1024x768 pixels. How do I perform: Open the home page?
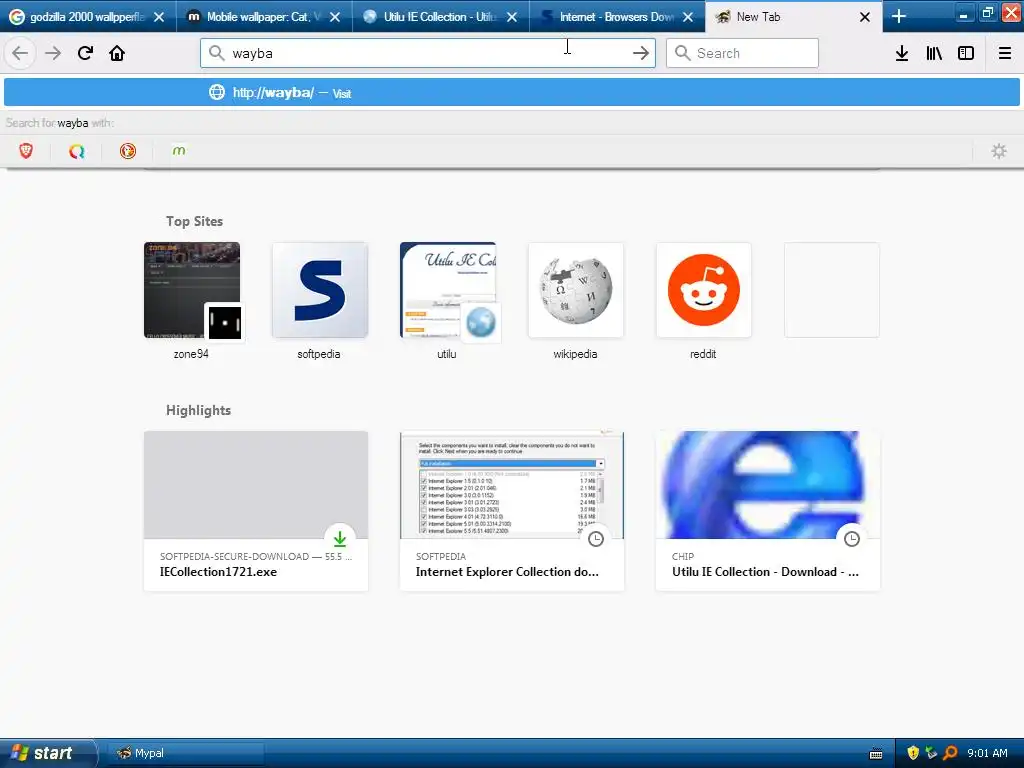117,53
